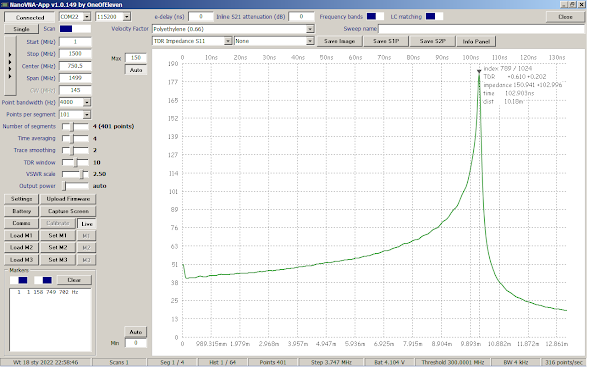Clear the markers list

click(74, 280)
